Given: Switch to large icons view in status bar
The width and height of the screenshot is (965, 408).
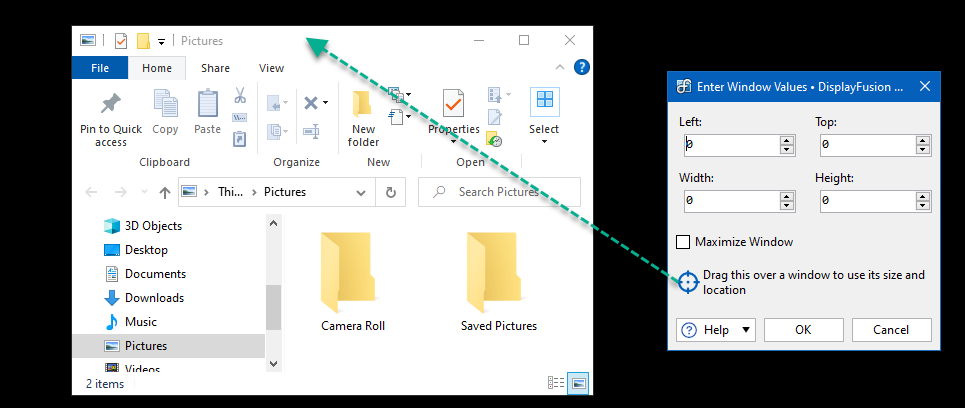Looking at the screenshot, I should (x=578, y=383).
